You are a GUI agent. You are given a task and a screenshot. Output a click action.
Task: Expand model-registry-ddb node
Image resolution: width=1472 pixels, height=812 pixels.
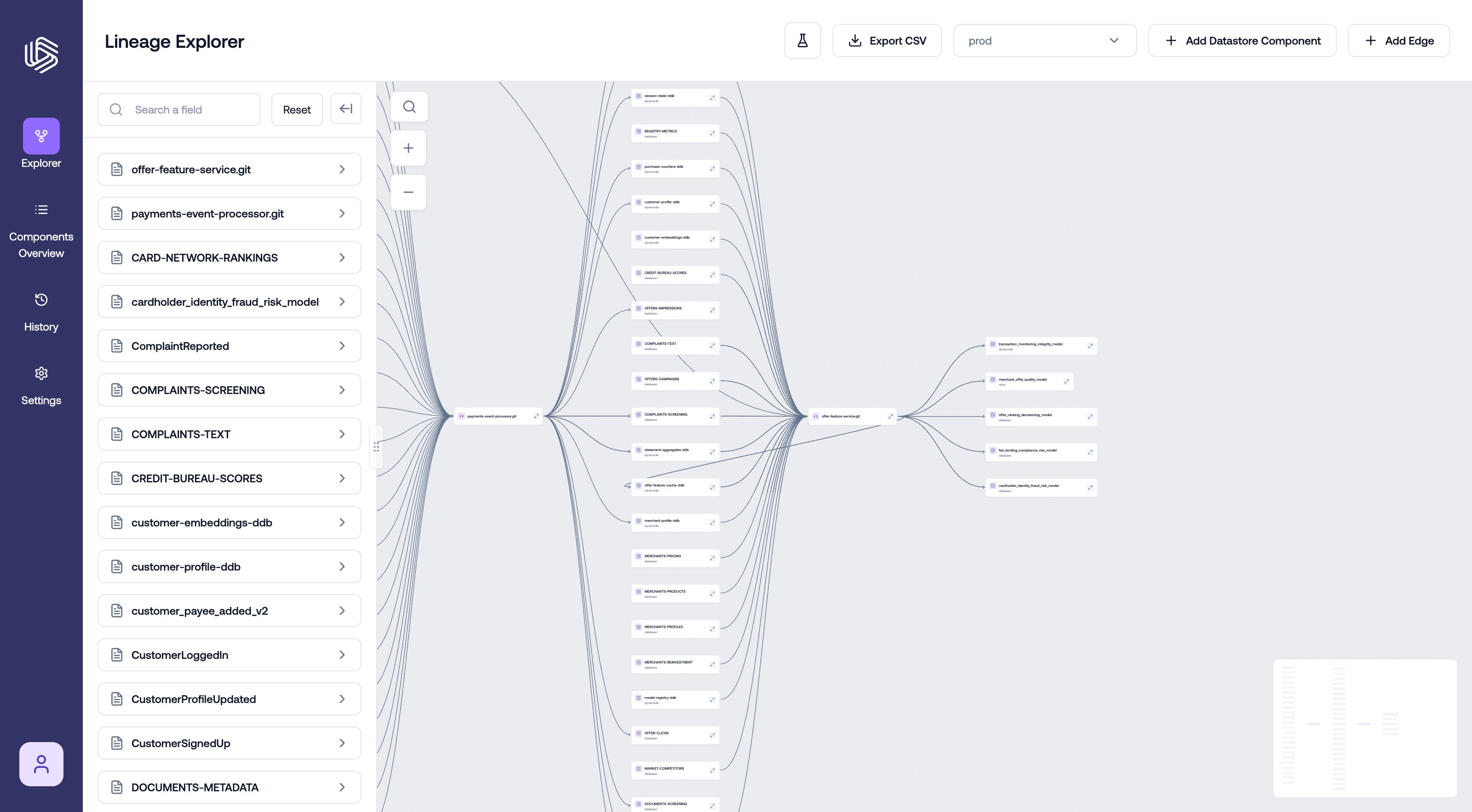click(712, 699)
